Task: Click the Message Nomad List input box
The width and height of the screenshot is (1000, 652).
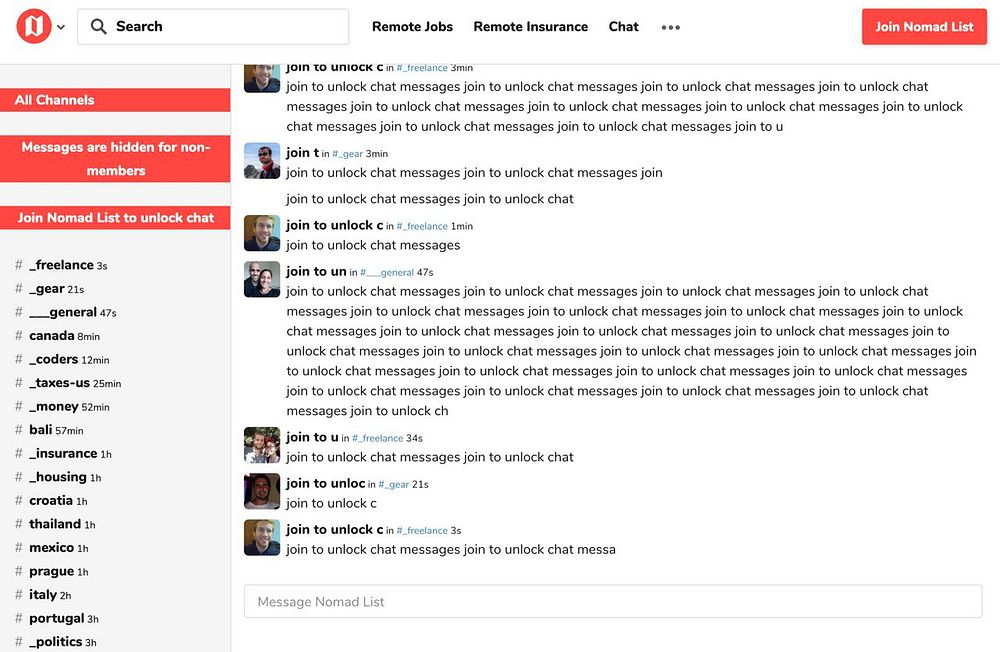Action: coord(613,602)
